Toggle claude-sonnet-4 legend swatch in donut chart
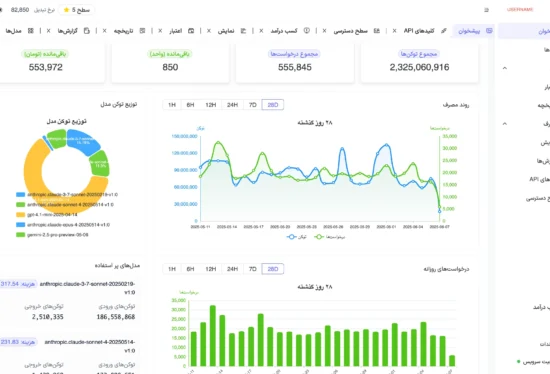This screenshot has width=550, height=374. click(21, 205)
